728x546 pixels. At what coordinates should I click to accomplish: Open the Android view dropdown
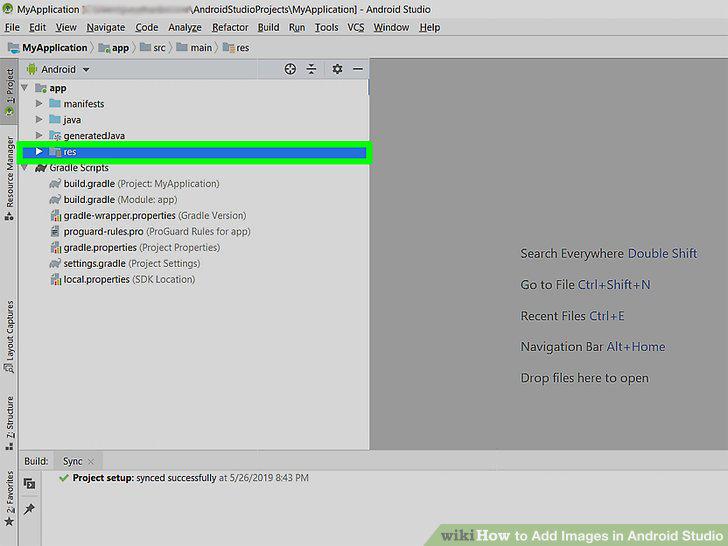click(x=58, y=69)
